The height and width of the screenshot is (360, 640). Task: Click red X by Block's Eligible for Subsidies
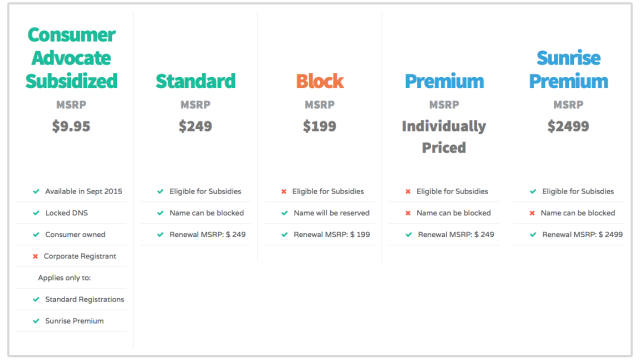point(284,191)
